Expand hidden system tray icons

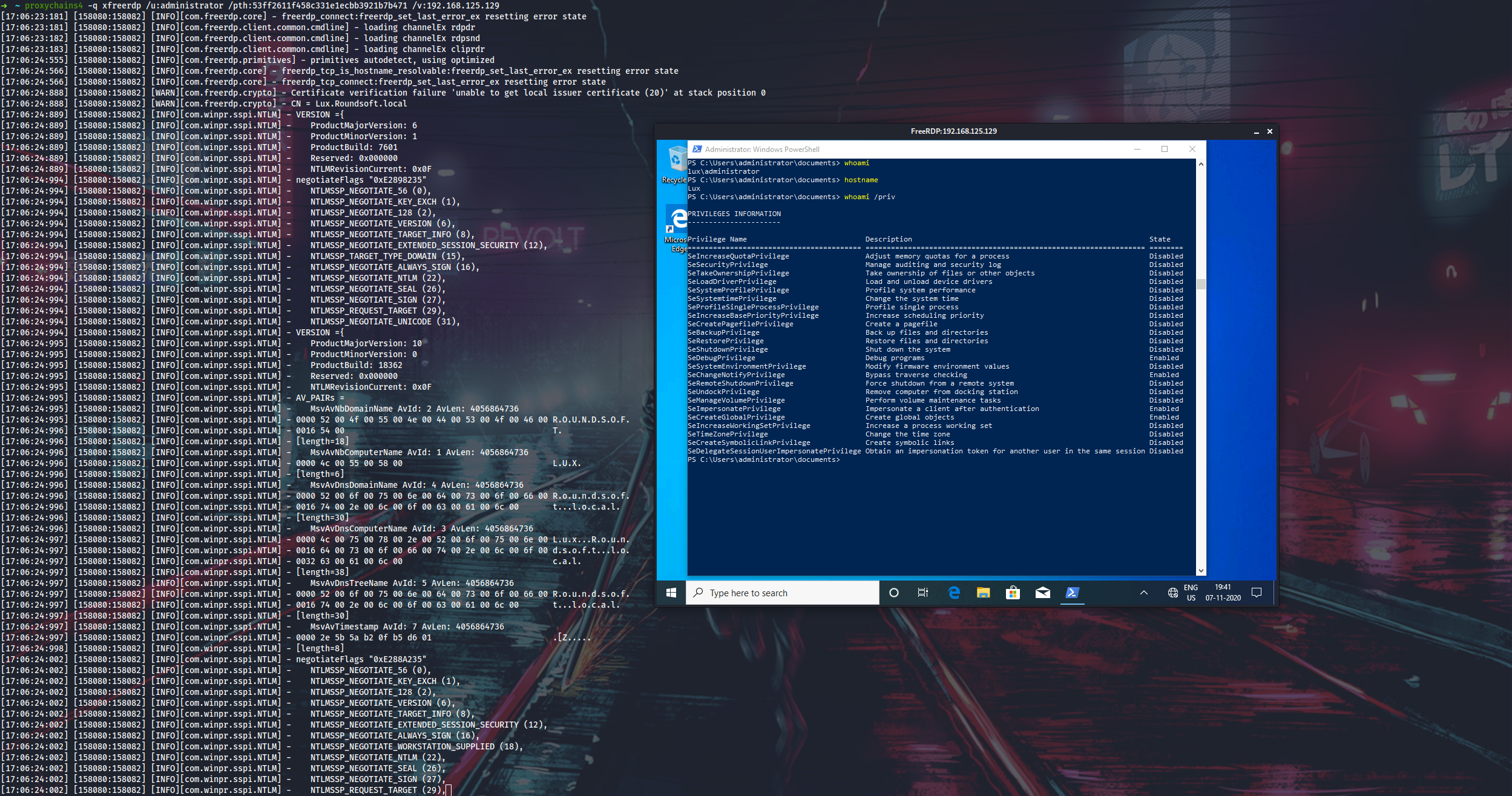[1144, 593]
